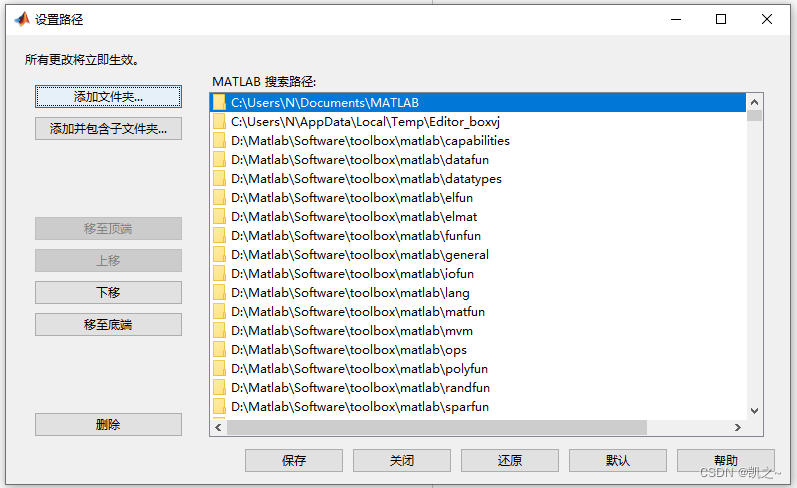
Task: Click folder icon beside funfun path
Action: click(219, 236)
